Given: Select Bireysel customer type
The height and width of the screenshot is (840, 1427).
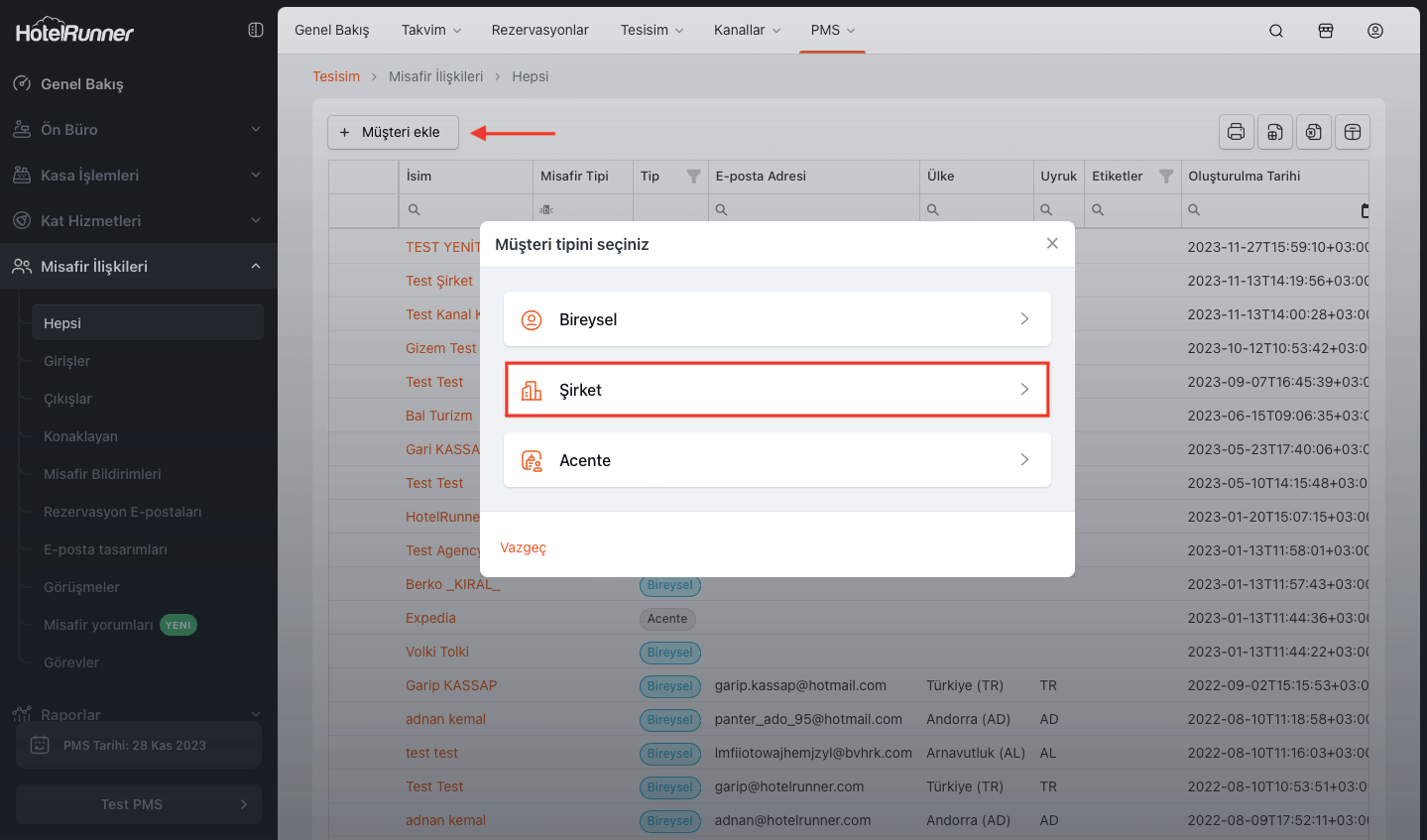Looking at the screenshot, I should tap(776, 319).
